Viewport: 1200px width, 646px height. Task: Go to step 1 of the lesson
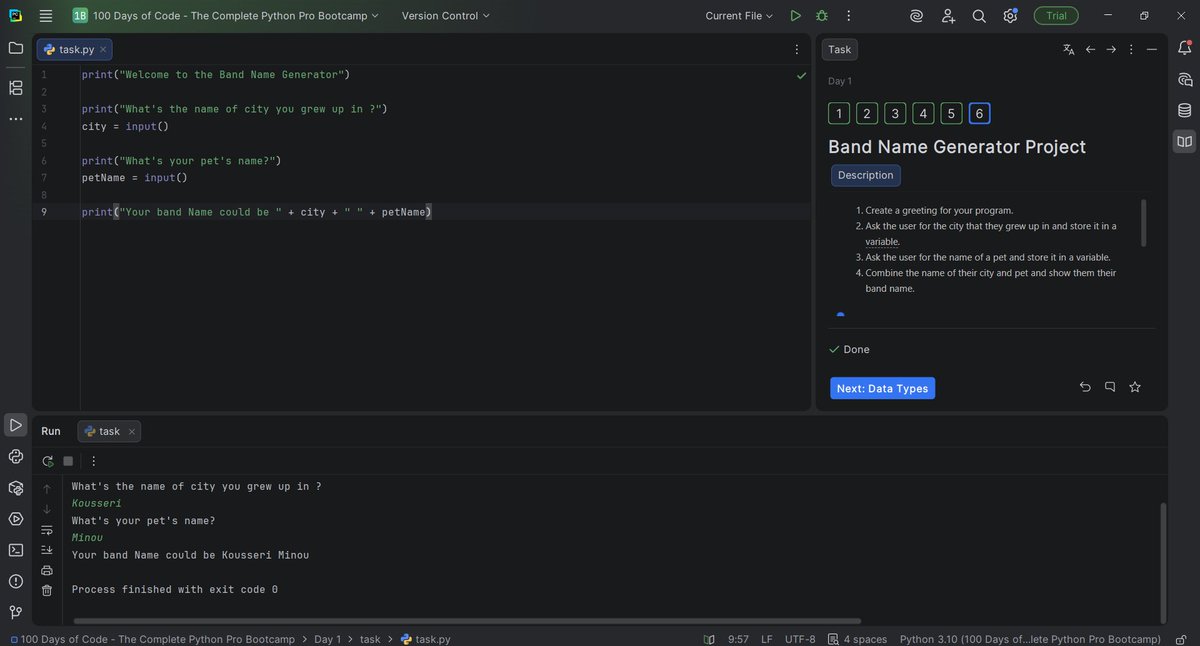point(839,113)
